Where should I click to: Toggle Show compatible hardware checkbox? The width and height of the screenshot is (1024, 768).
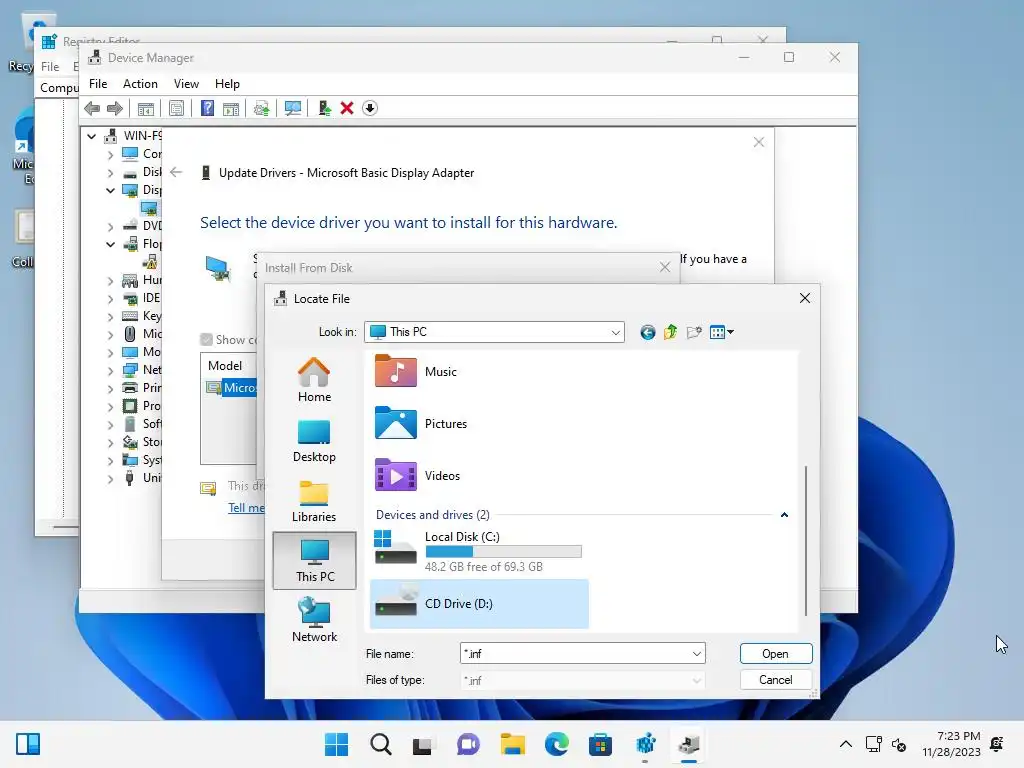206,340
